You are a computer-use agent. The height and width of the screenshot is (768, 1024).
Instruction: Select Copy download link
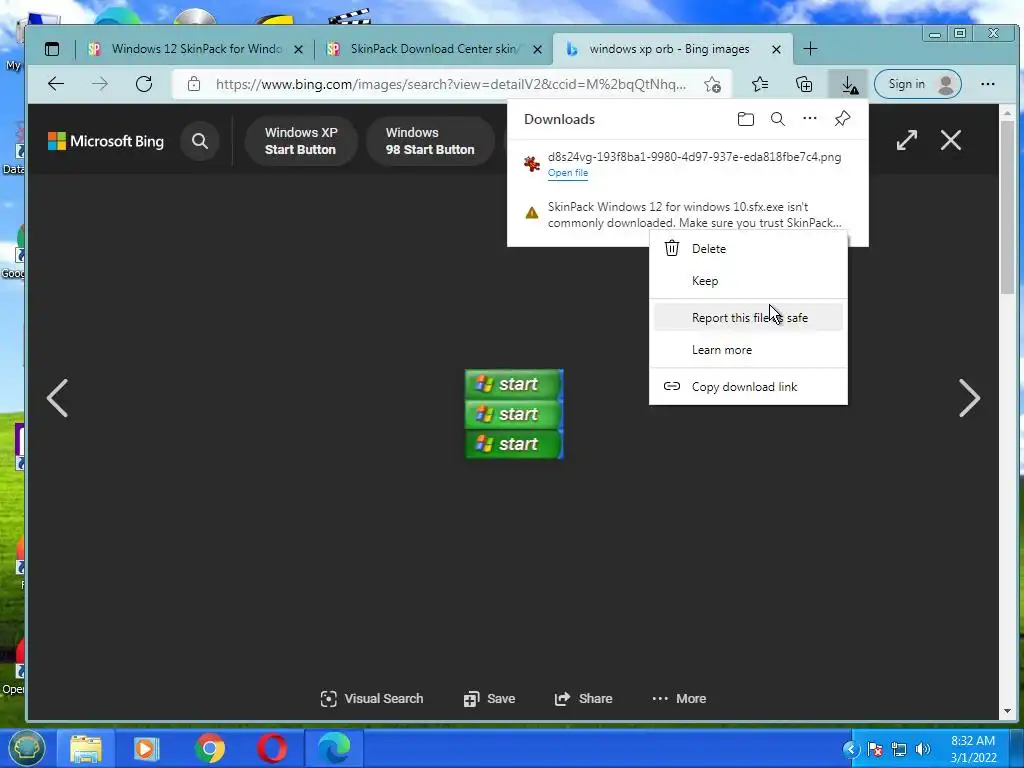pos(748,387)
